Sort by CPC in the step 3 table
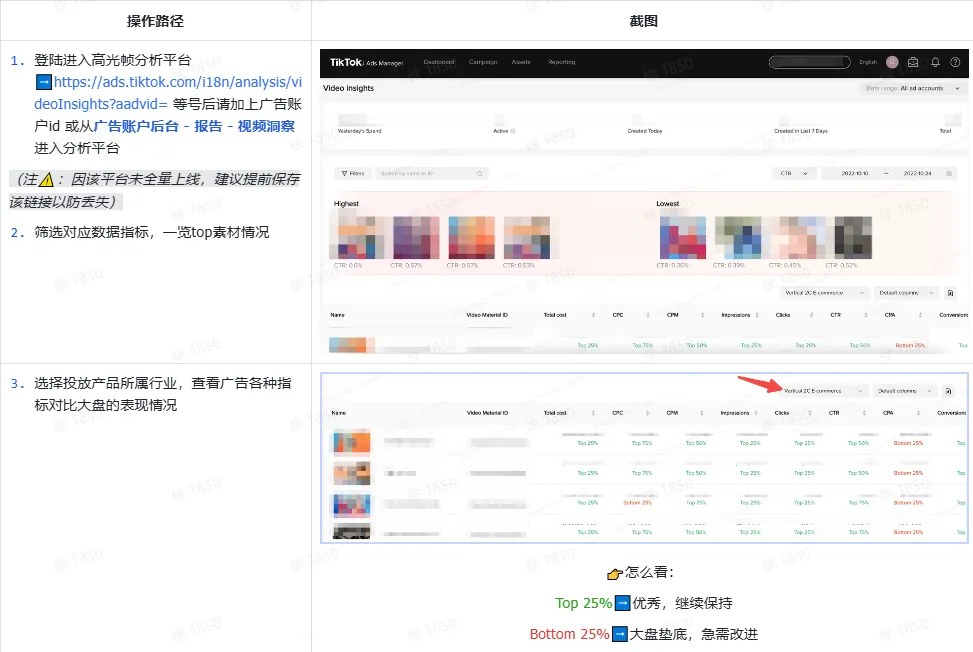Screen dimensions: 973x652 [647, 413]
